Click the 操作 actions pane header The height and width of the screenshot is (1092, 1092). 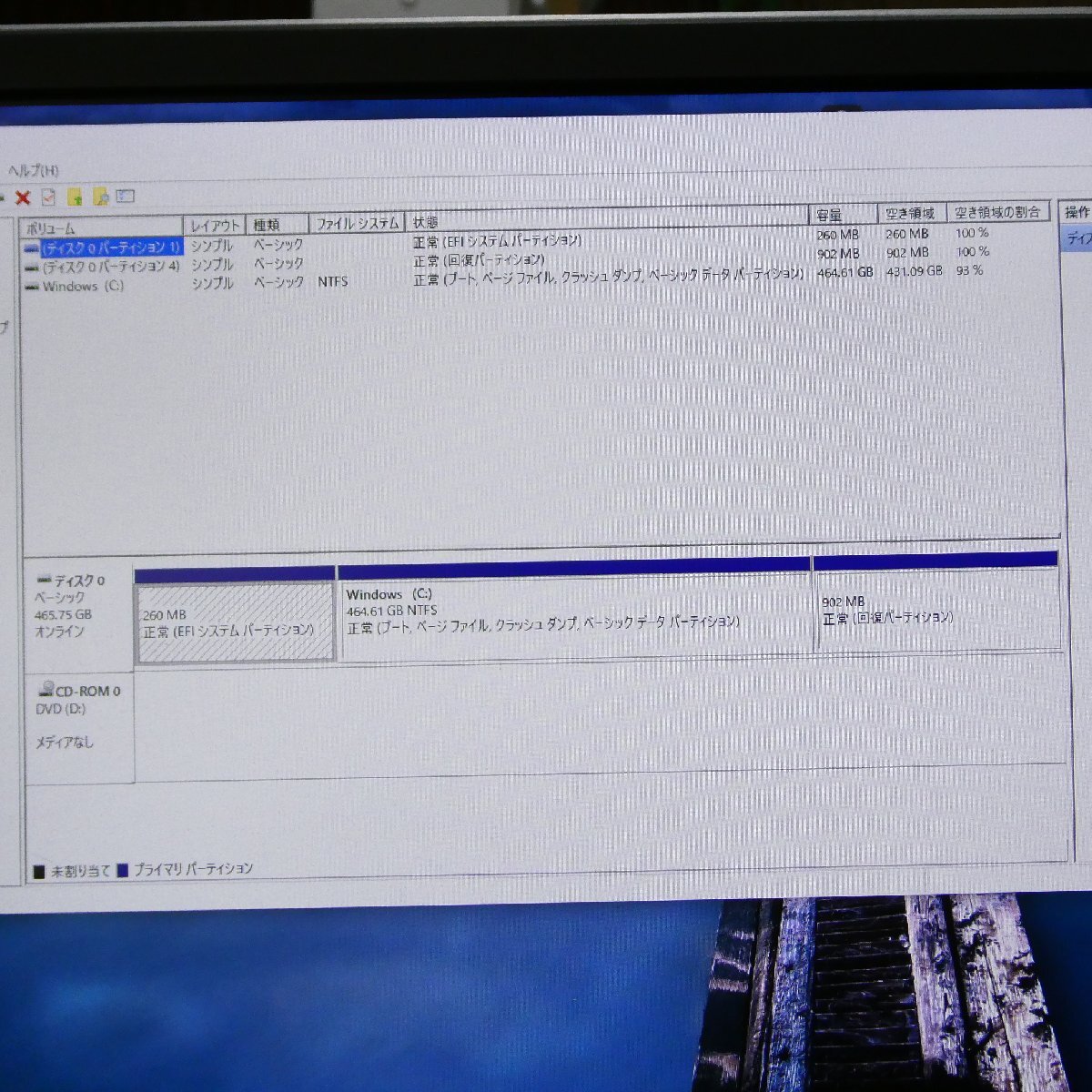click(1076, 212)
